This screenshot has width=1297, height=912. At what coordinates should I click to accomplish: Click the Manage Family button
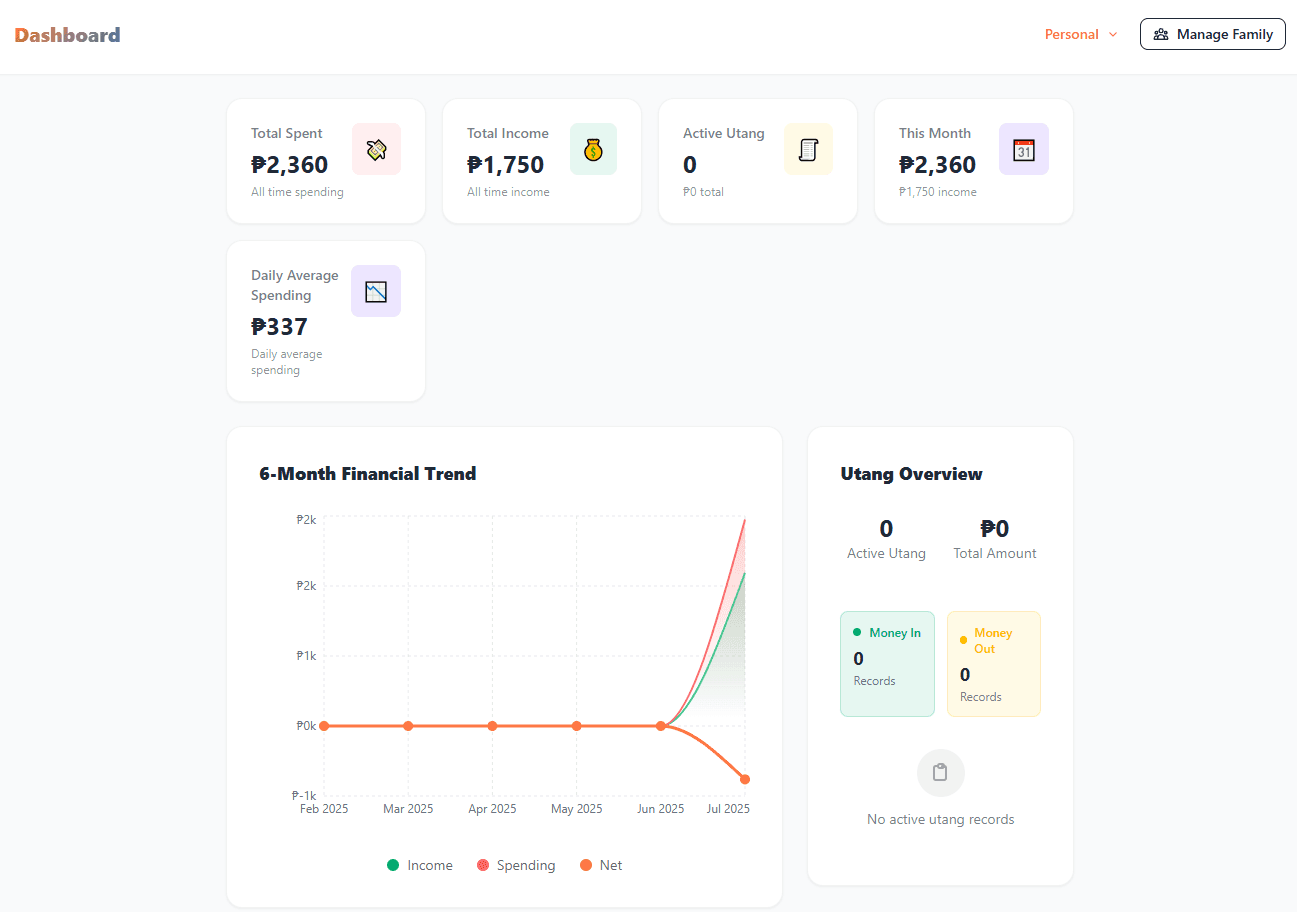(x=1212, y=33)
